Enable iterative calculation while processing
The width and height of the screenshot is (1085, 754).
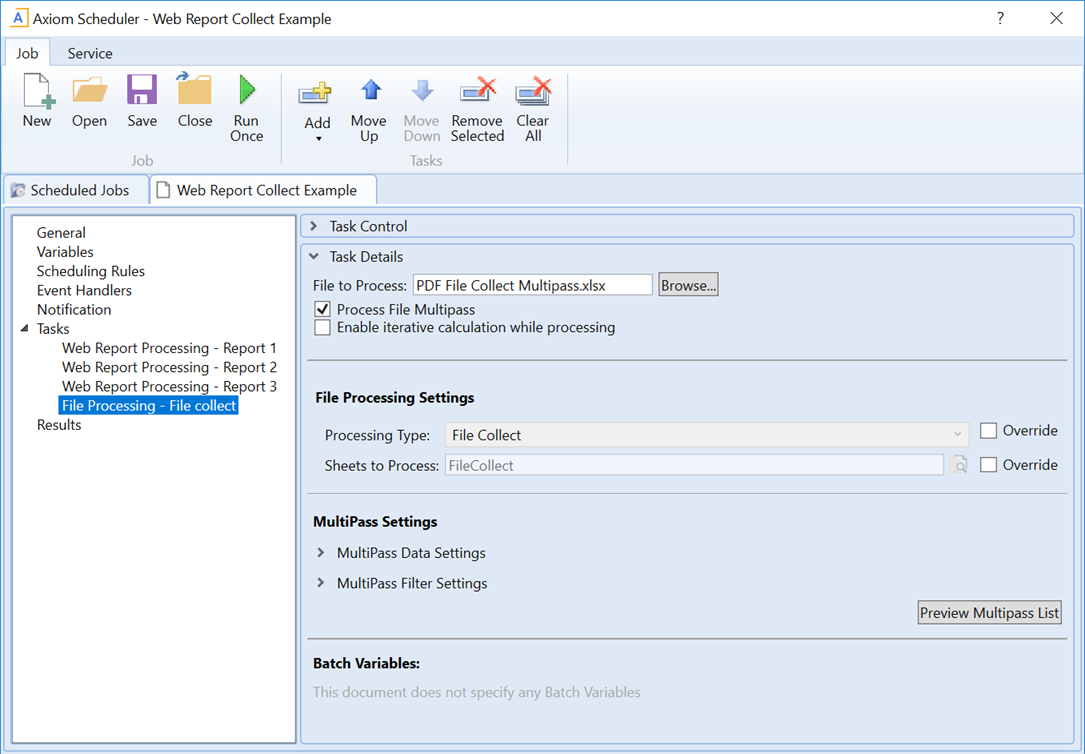pyautogui.click(x=323, y=328)
